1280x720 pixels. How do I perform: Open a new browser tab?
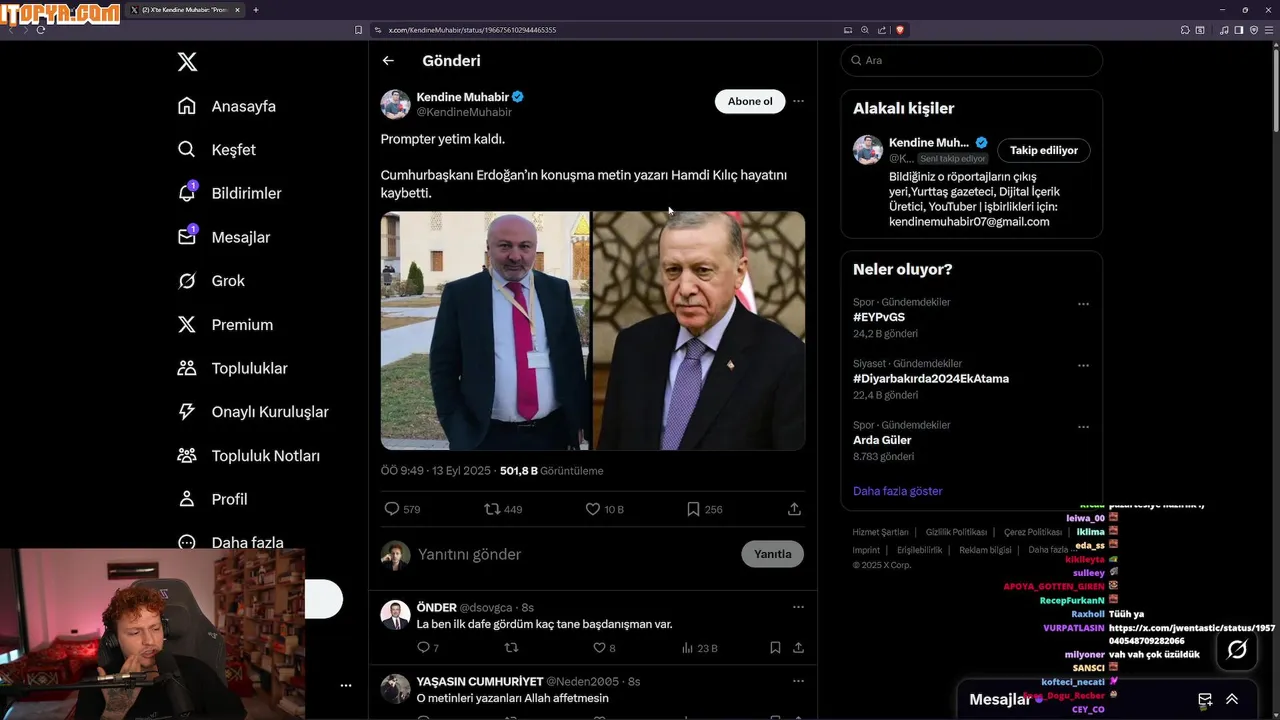coord(256,10)
